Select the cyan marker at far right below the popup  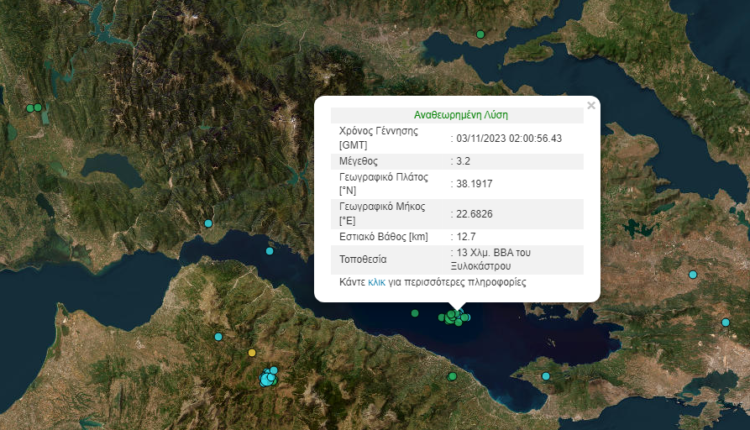[x=692, y=274]
